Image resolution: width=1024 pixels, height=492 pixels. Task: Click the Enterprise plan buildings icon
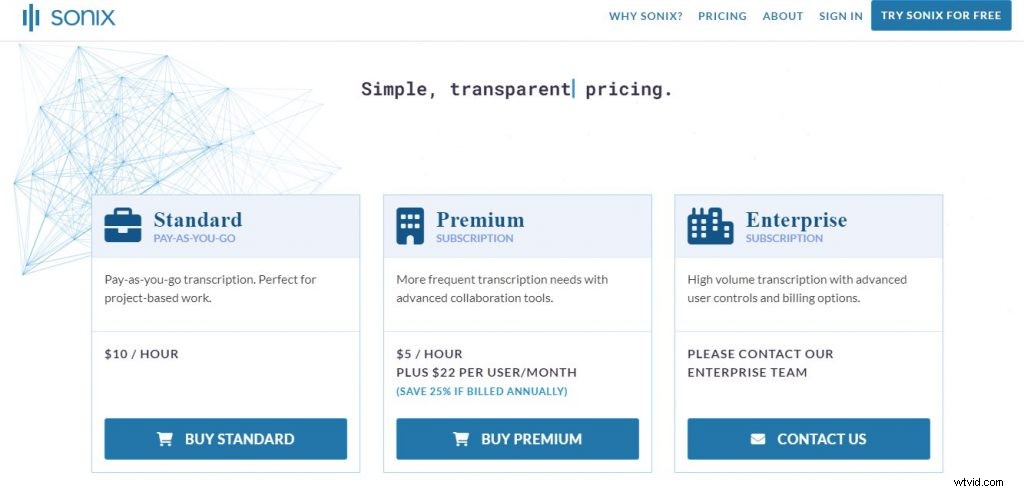coord(710,226)
